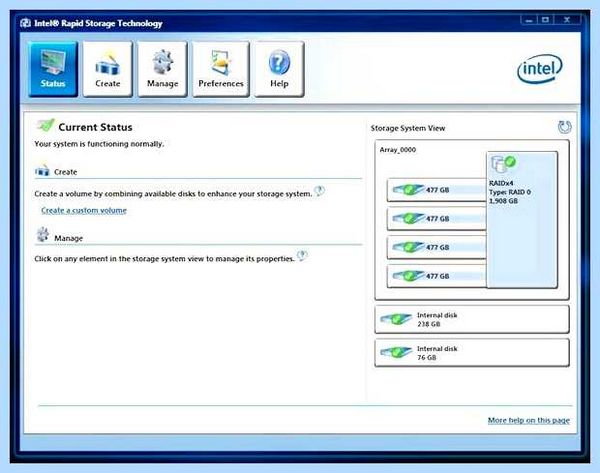Screen dimensions: 600x473
Task: Open the Status tab
Action: pos(53,69)
